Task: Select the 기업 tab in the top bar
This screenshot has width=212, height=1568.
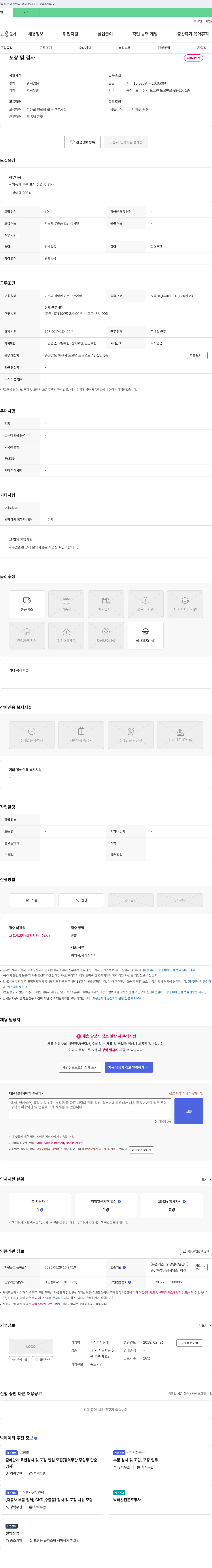Action: [26, 12]
